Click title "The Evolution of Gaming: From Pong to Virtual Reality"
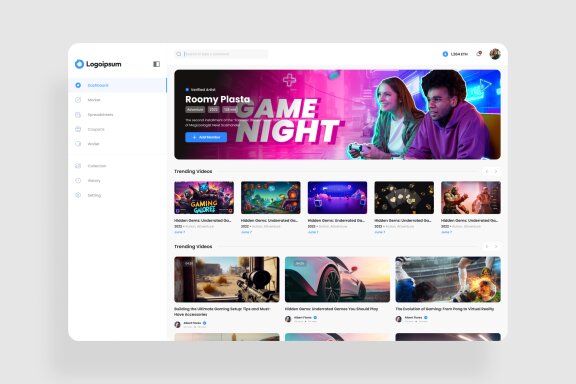This screenshot has width=576, height=384. click(444, 309)
